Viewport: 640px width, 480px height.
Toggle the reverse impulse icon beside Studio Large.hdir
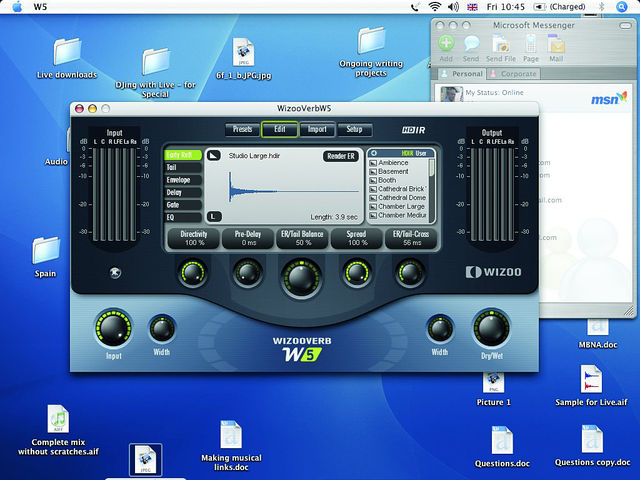coord(213,156)
